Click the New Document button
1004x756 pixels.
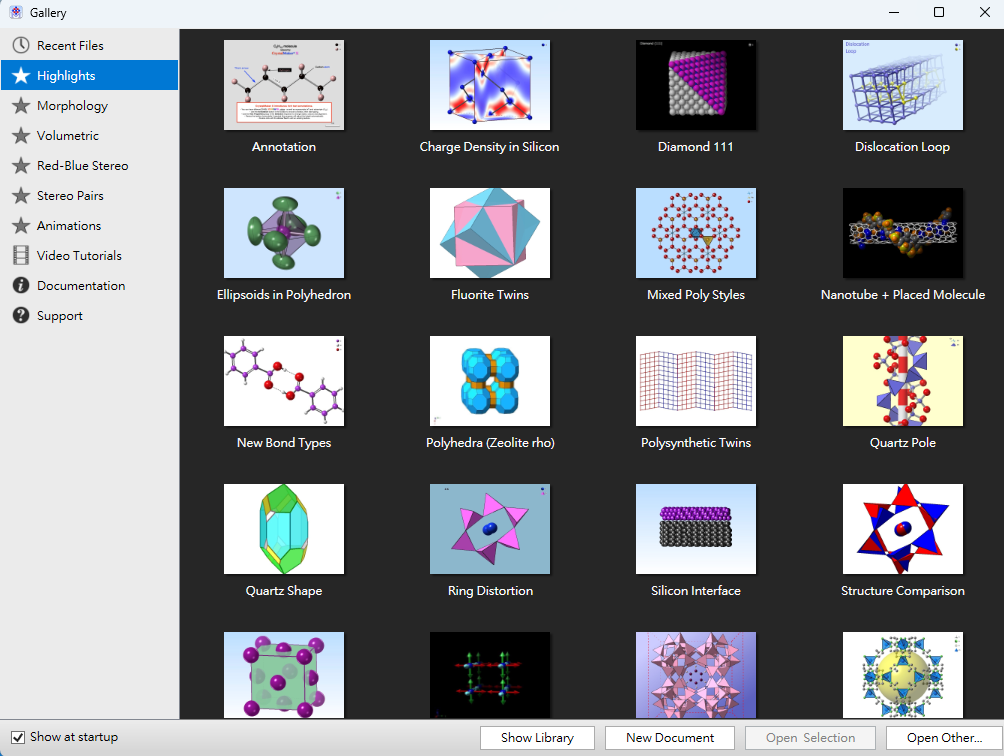(x=670, y=737)
